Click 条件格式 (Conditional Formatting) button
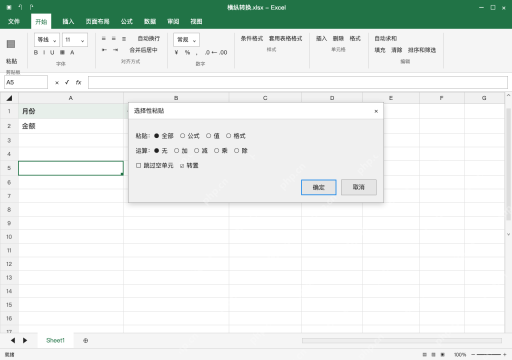 [252, 39]
